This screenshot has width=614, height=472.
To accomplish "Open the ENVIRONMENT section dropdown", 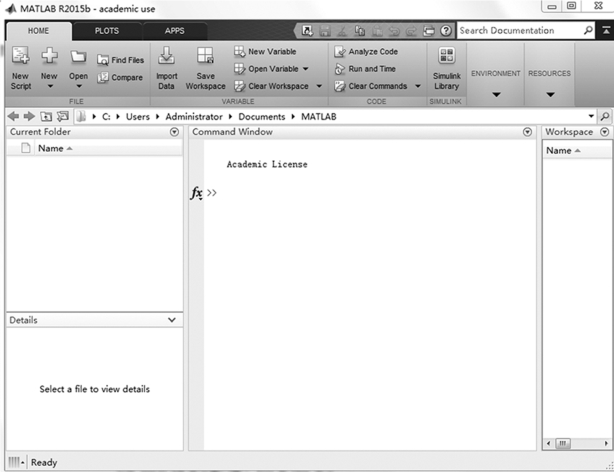I will coord(495,95).
